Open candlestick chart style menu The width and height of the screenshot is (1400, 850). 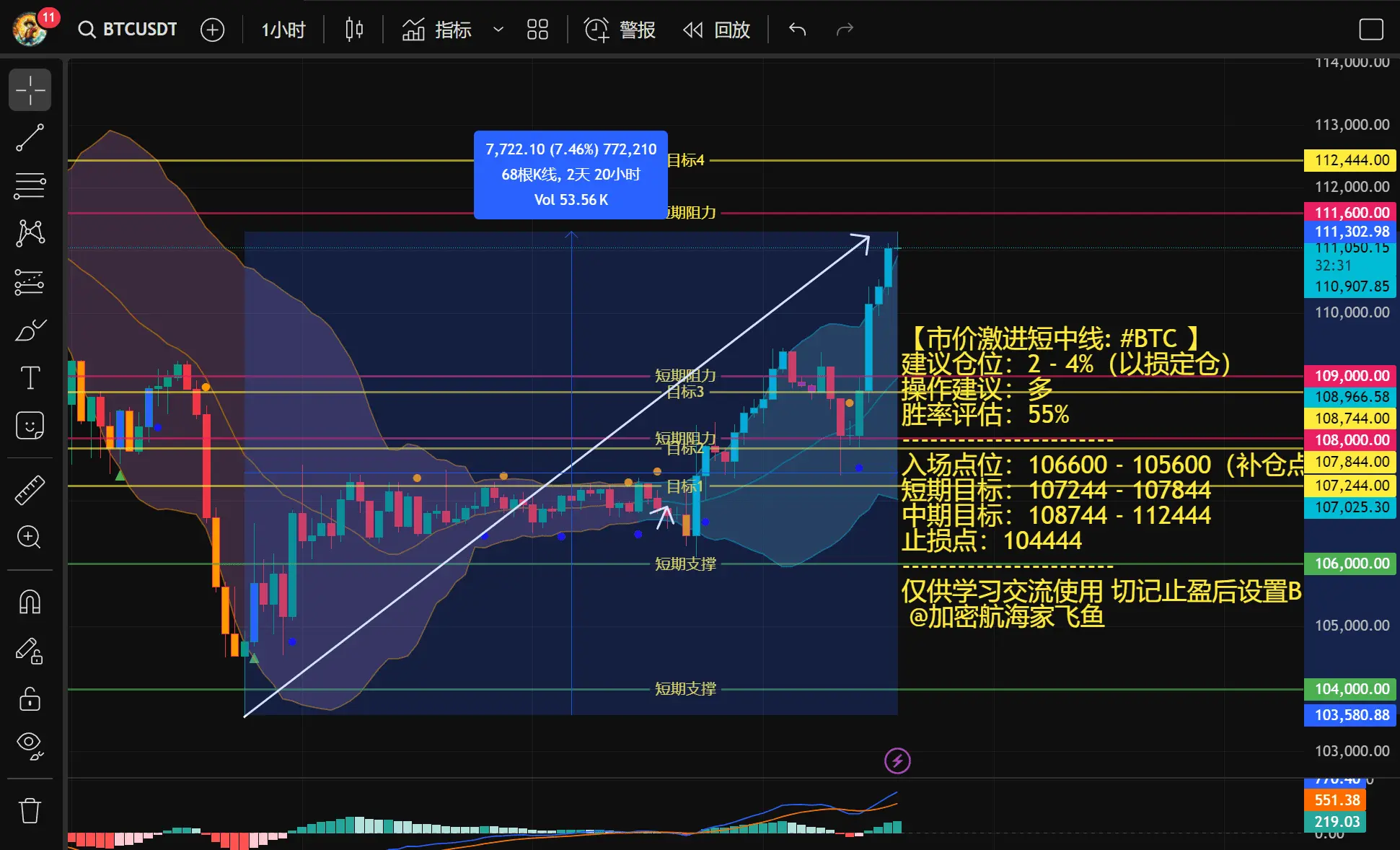click(x=353, y=30)
